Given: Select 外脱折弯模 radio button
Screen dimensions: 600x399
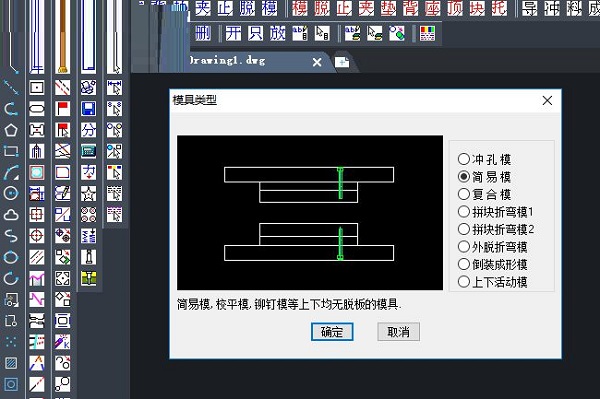Looking at the screenshot, I should pyautogui.click(x=492, y=247).
